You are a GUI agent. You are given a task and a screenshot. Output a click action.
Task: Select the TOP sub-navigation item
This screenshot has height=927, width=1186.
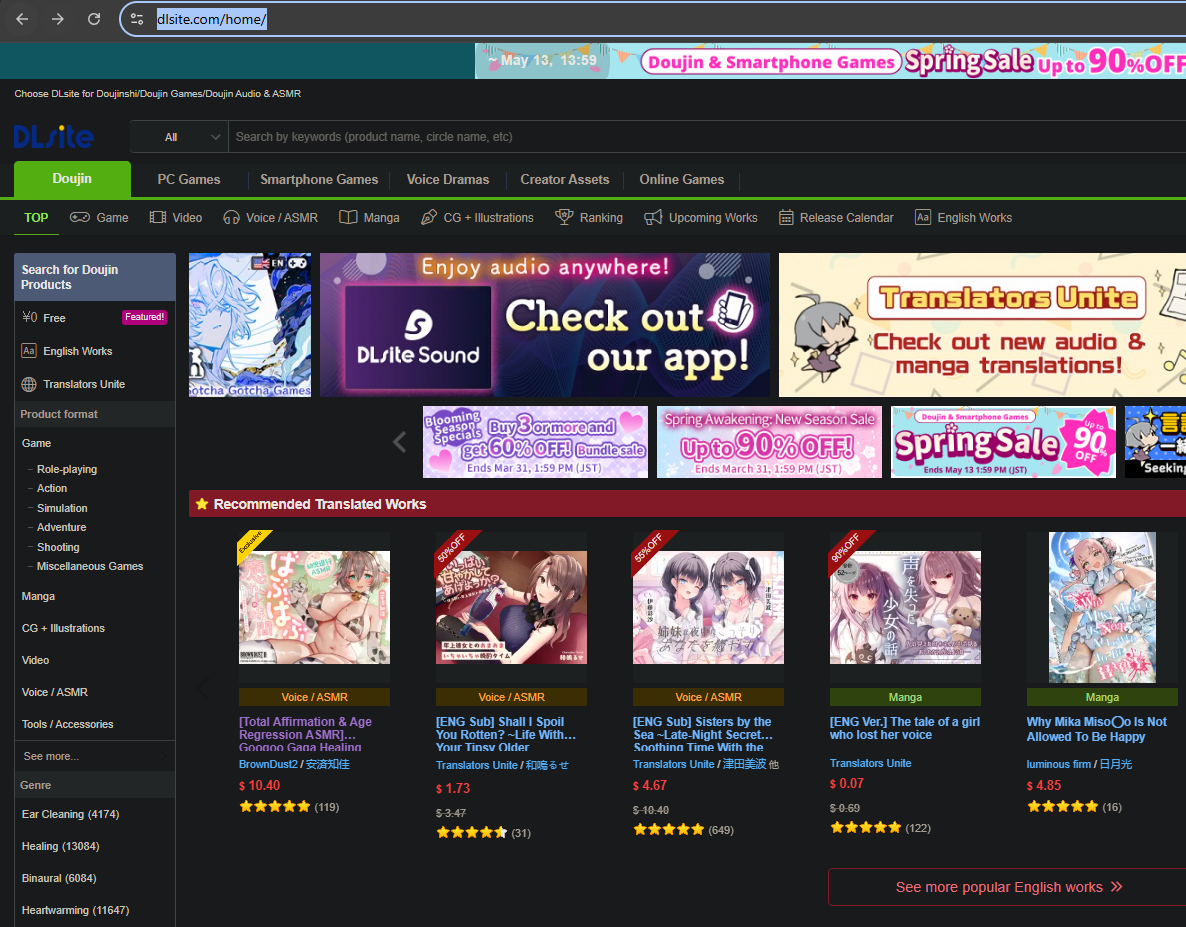click(x=36, y=218)
